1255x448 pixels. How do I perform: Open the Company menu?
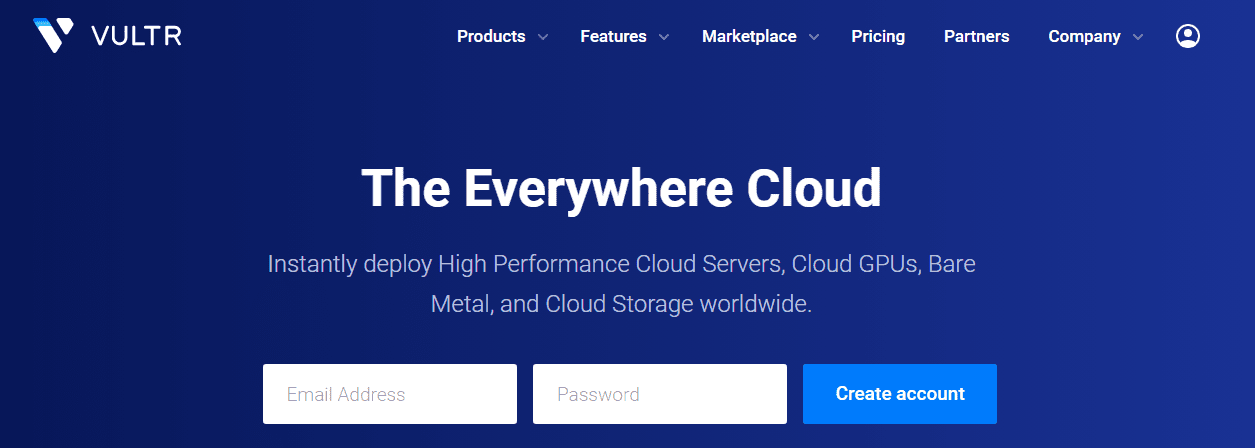1084,37
